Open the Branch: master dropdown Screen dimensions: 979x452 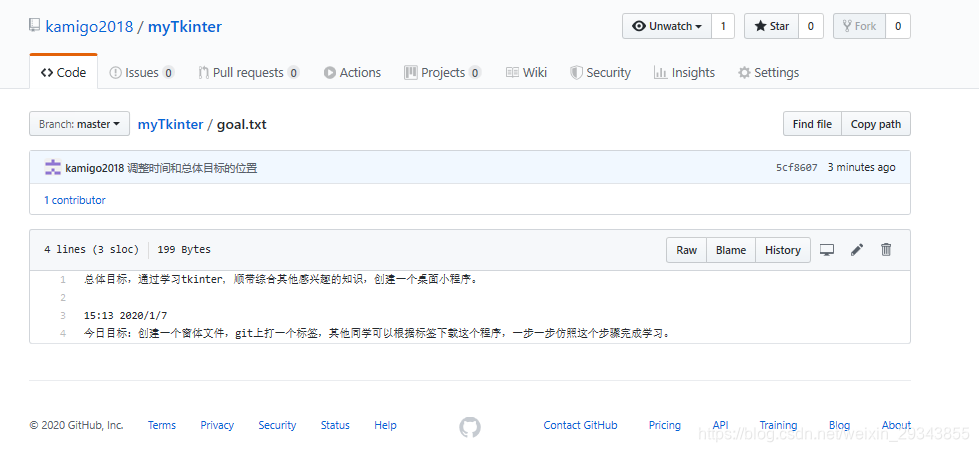pyautogui.click(x=79, y=124)
